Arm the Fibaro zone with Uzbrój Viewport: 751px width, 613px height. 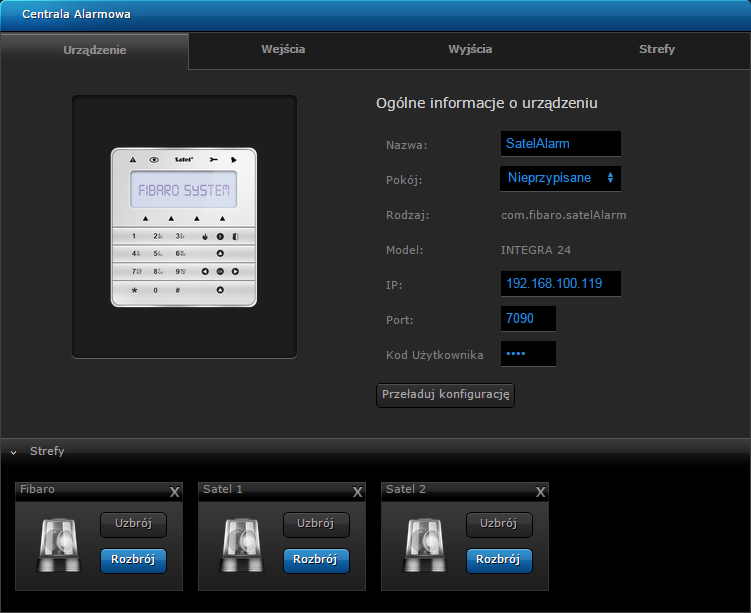tap(133, 524)
